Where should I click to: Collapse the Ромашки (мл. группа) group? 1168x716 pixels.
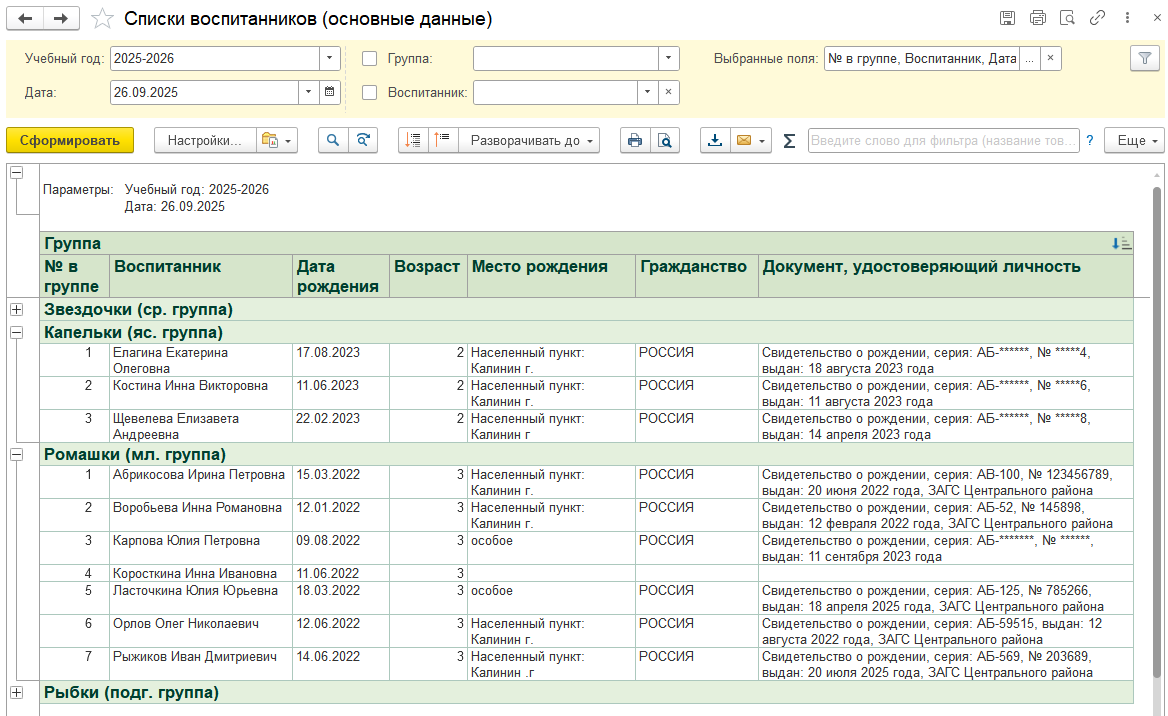pyautogui.click(x=16, y=455)
